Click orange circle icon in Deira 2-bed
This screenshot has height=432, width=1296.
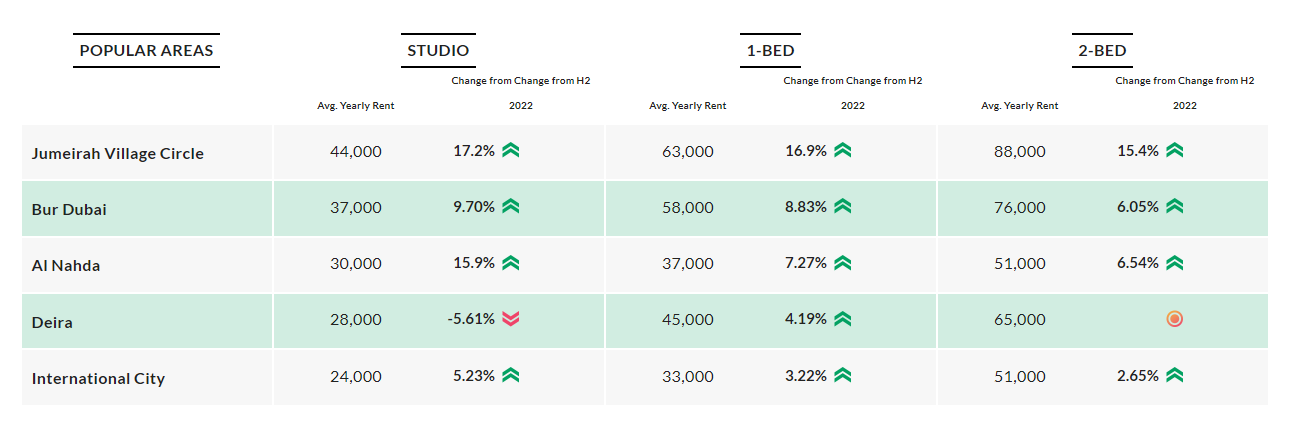(x=1175, y=319)
